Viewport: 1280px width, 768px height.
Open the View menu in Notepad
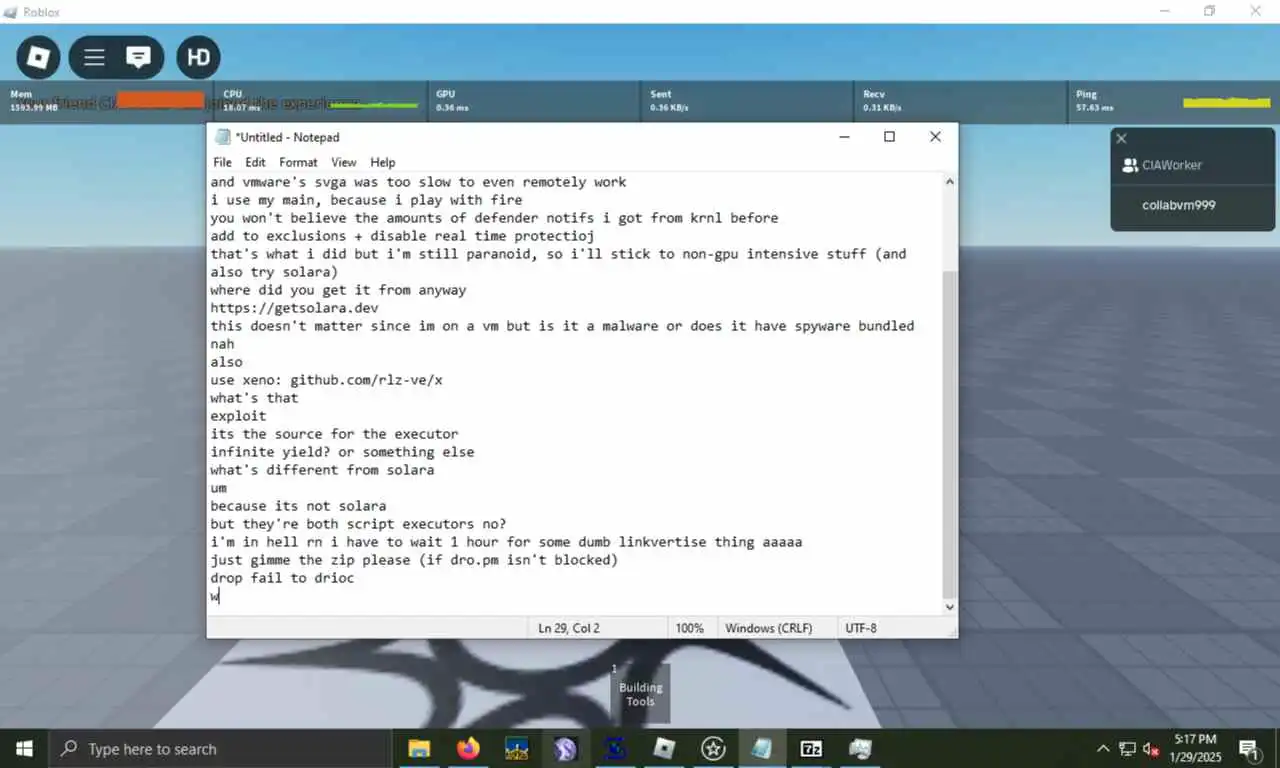click(343, 162)
